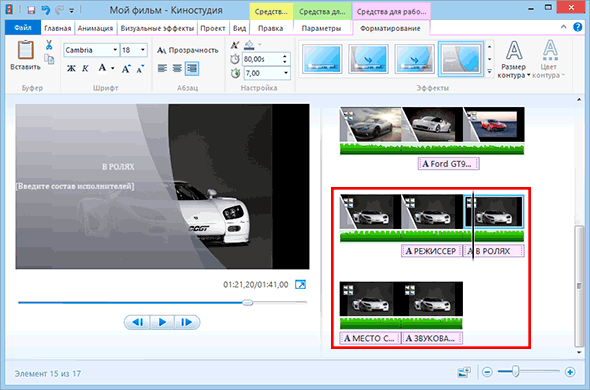
Task: Change thumbnail size icon in the status bar
Action: point(464,373)
